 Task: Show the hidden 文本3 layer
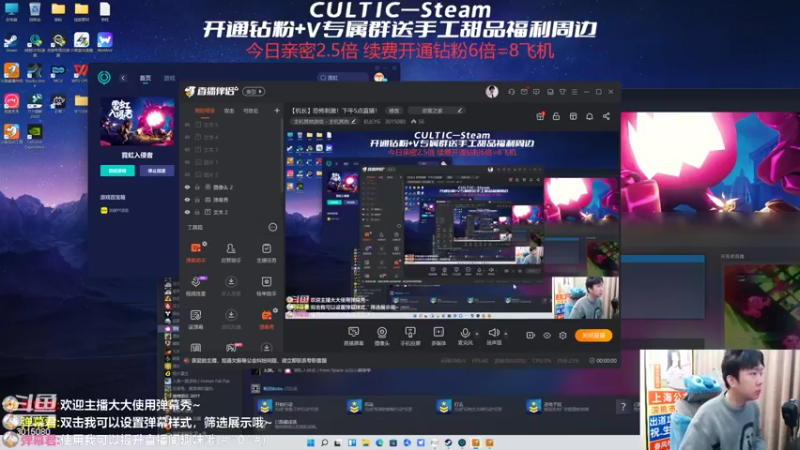[187, 149]
